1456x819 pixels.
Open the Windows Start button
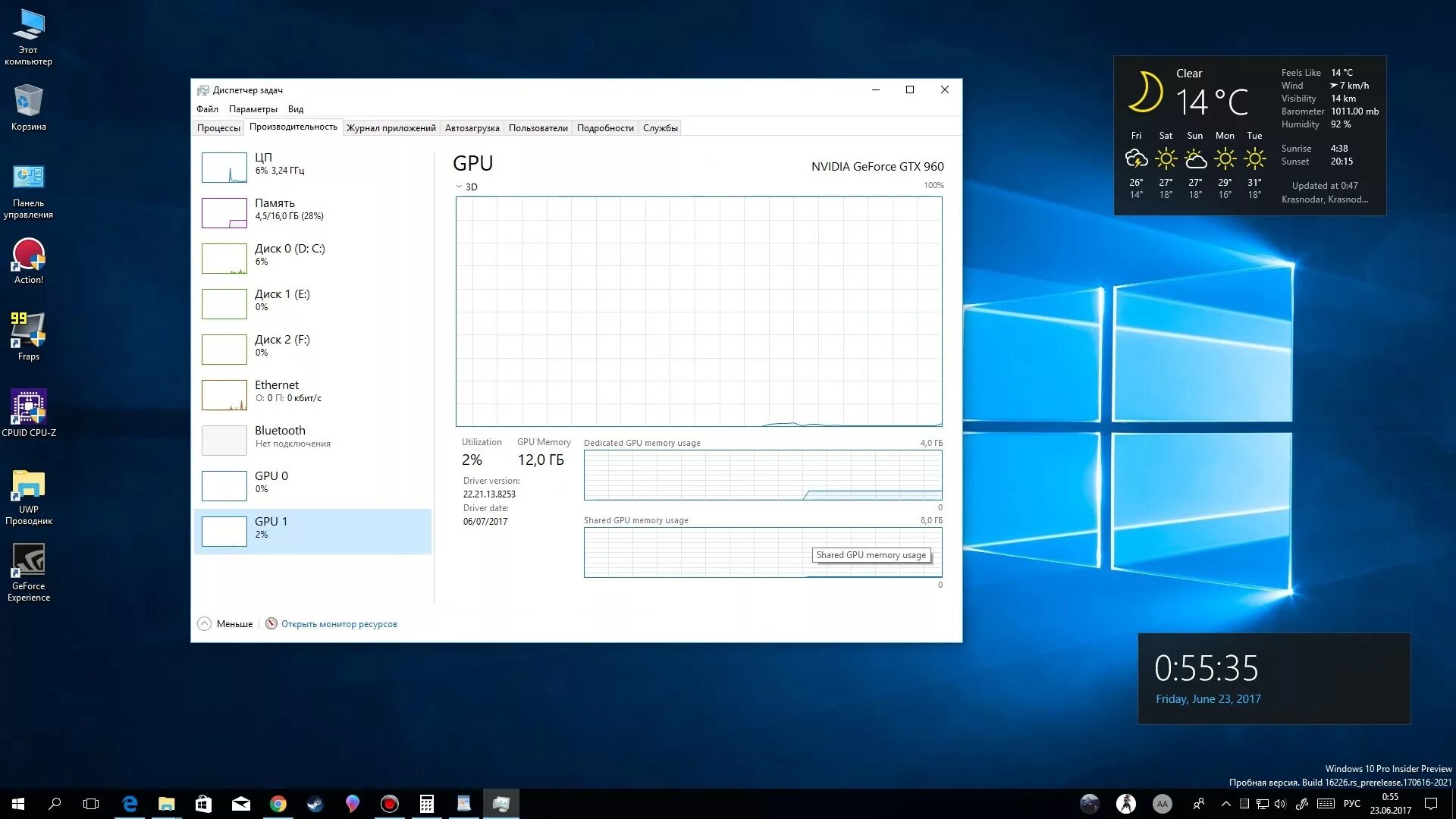coord(18,804)
